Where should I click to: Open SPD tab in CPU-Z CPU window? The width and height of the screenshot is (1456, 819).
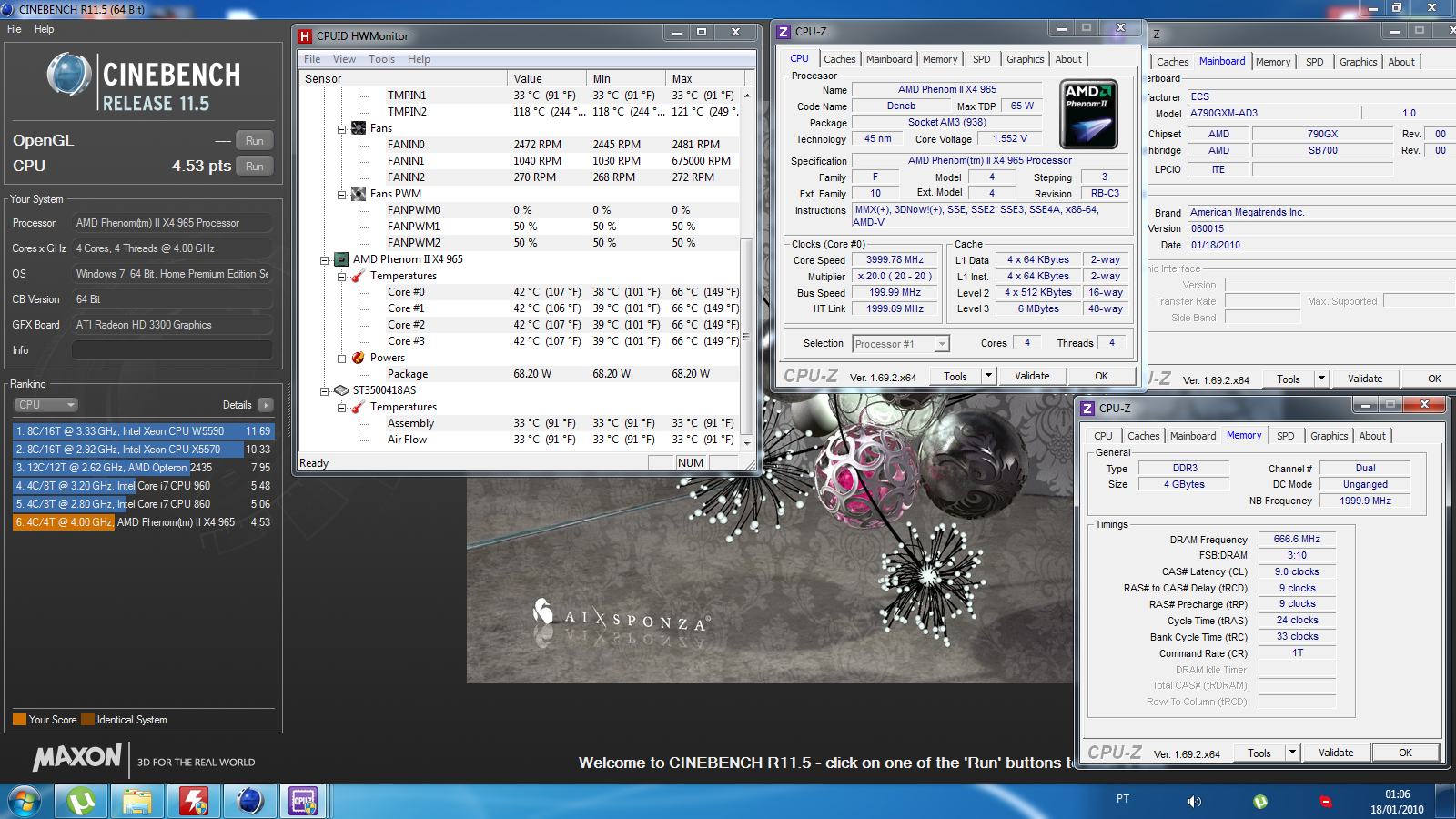981,59
